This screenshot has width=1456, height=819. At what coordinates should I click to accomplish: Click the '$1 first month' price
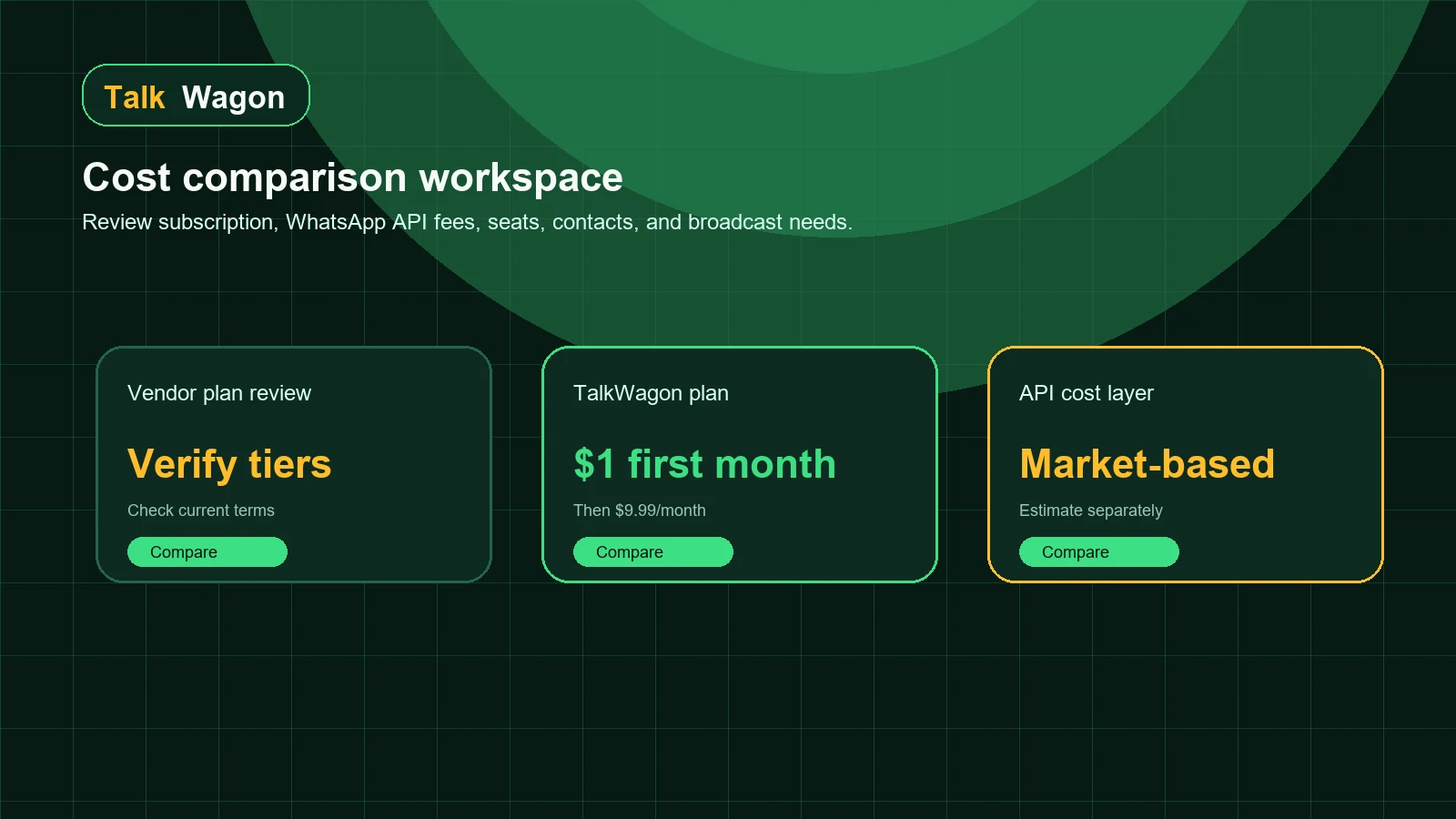coord(704,464)
